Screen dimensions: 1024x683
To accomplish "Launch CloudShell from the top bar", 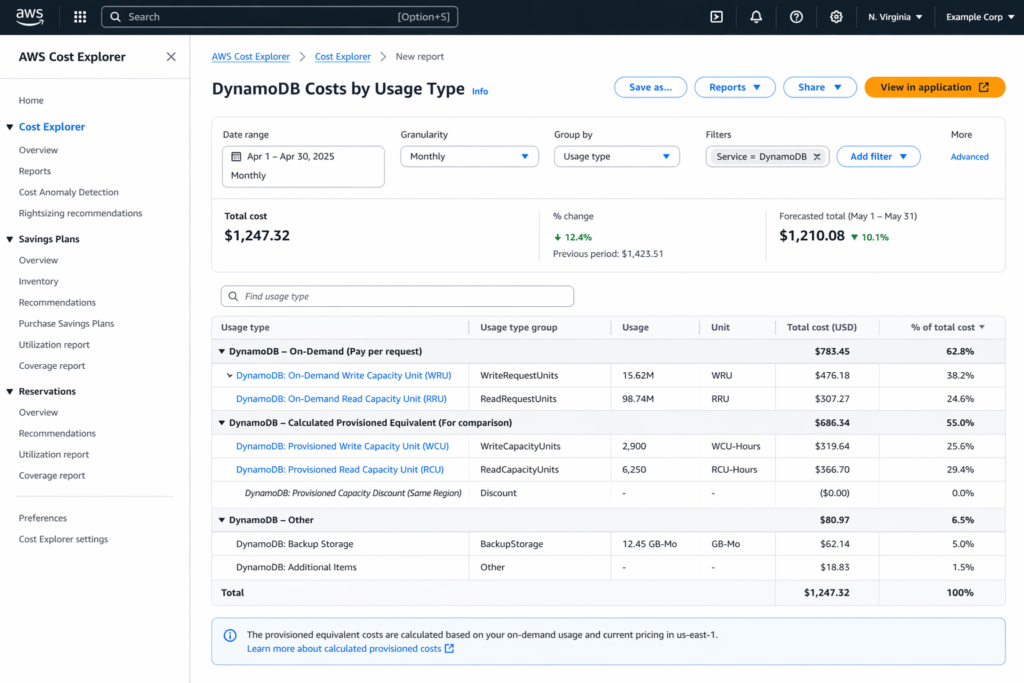I will [716, 16].
